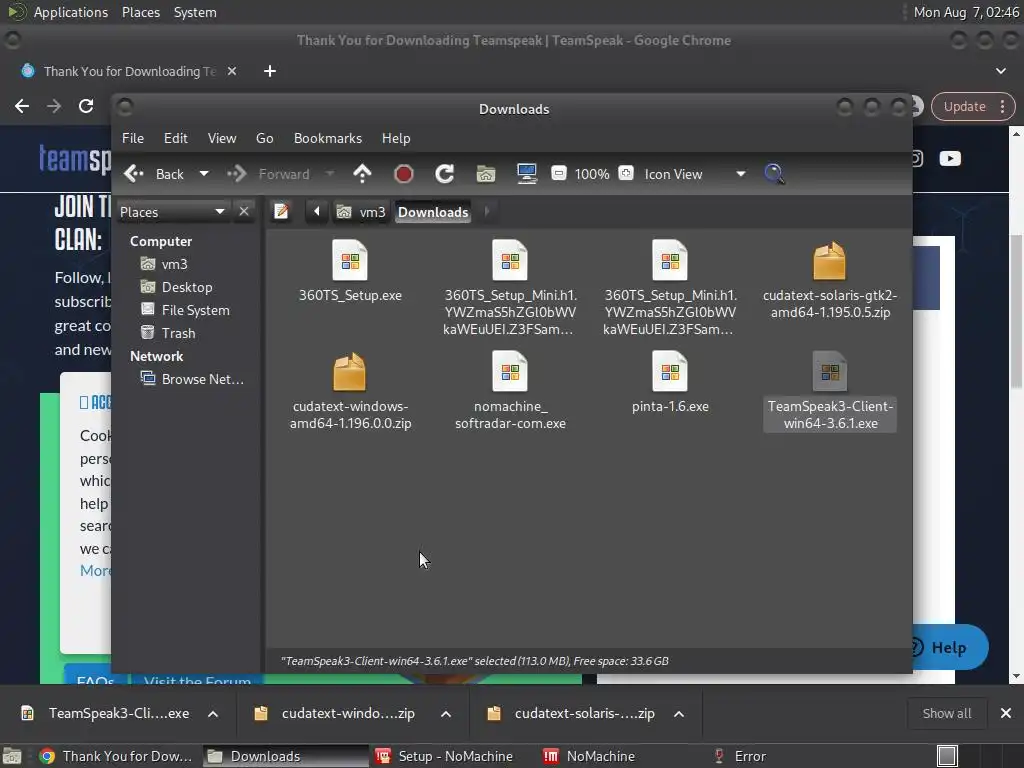The height and width of the screenshot is (768, 1024).
Task: Close the Places side pane
Action: pyautogui.click(x=244, y=212)
